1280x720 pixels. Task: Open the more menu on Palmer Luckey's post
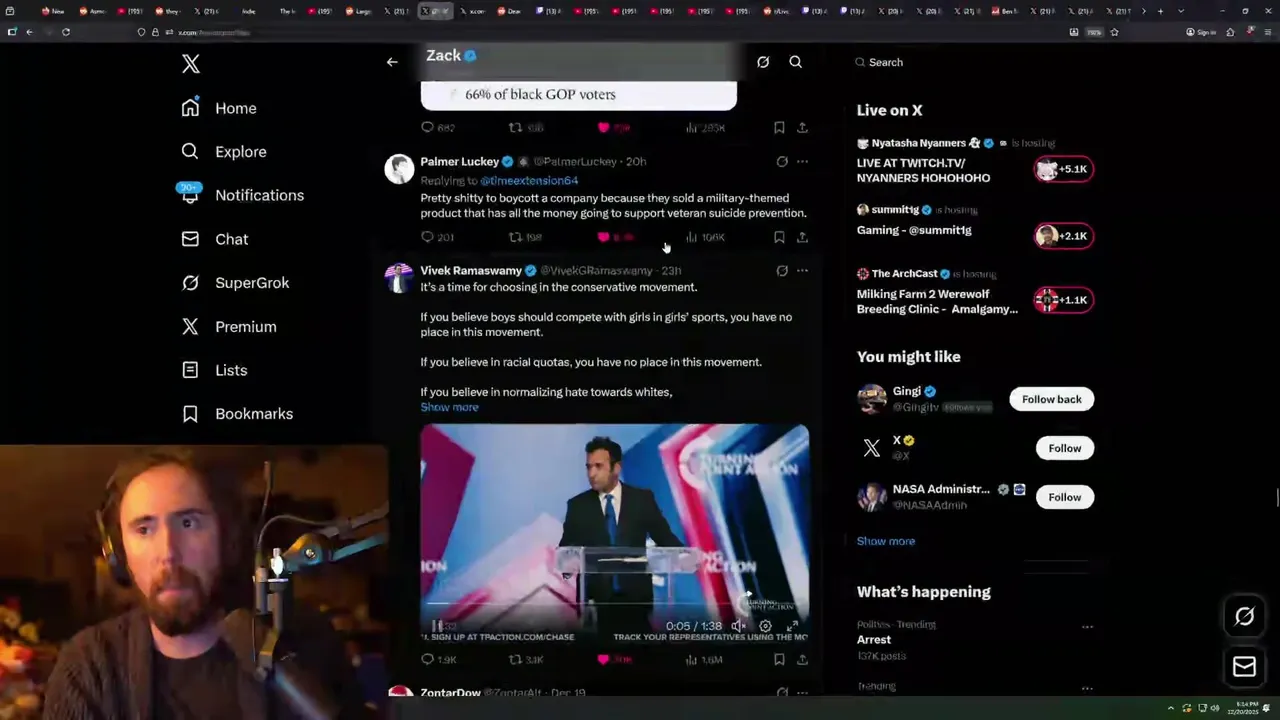[x=802, y=161]
